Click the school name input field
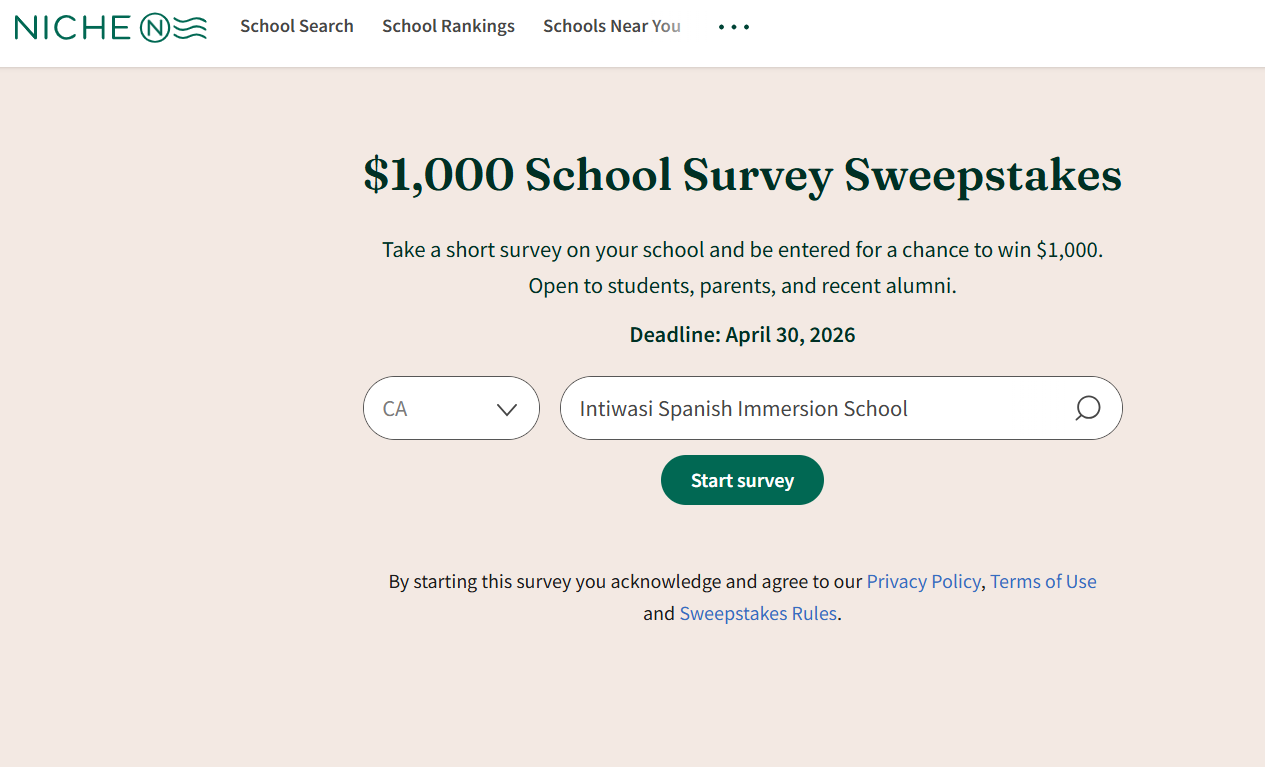The height and width of the screenshot is (767, 1265). coord(840,408)
